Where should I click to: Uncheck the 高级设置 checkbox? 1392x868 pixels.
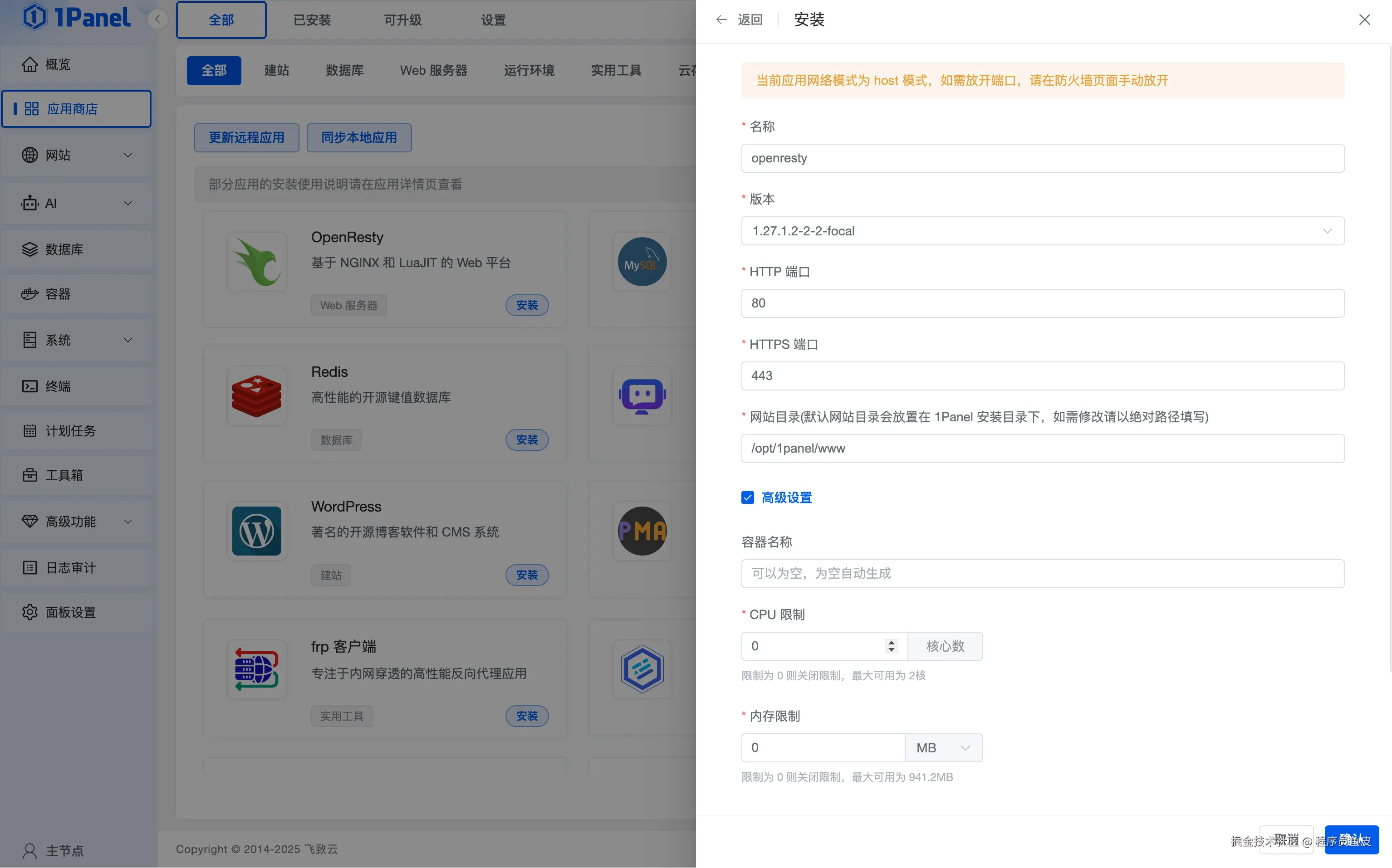click(x=747, y=498)
